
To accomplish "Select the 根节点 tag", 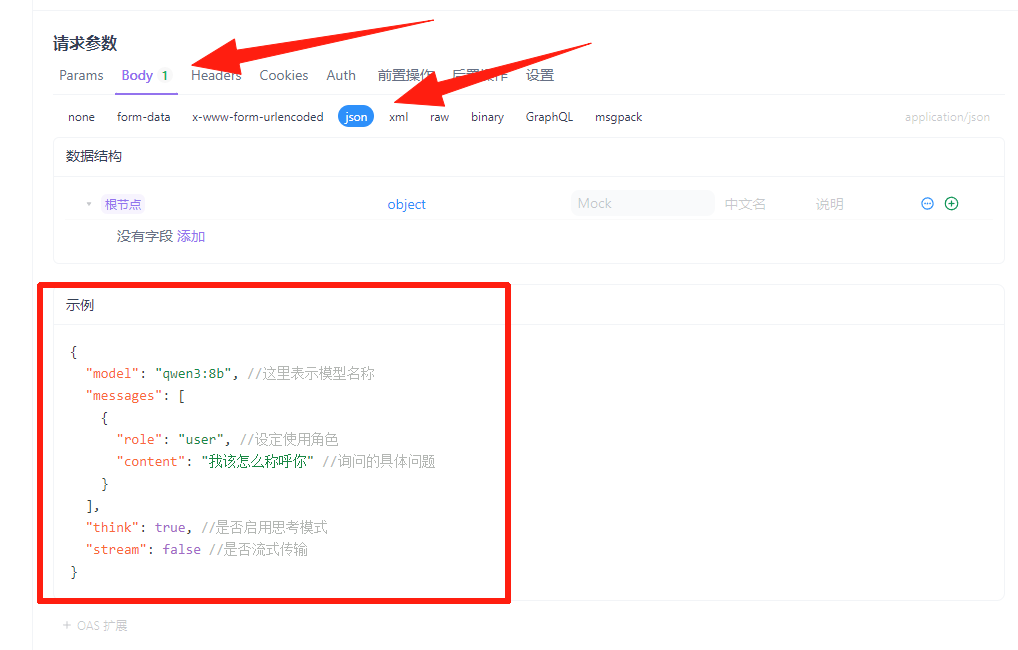I will coord(123,204).
